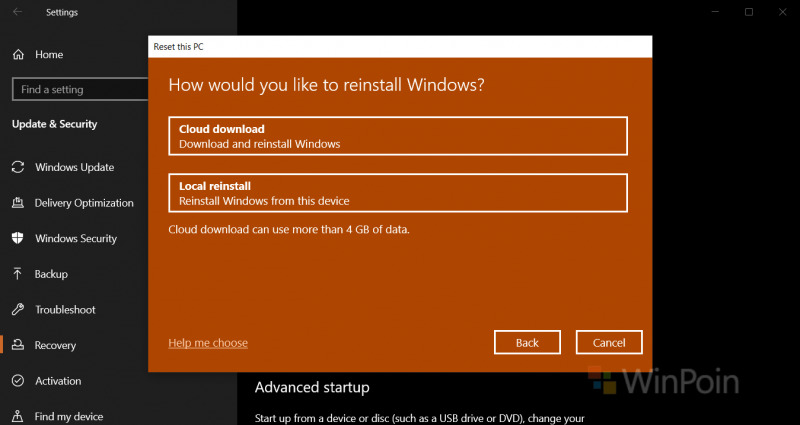Click the Recovery icon in sidebar

click(18, 345)
